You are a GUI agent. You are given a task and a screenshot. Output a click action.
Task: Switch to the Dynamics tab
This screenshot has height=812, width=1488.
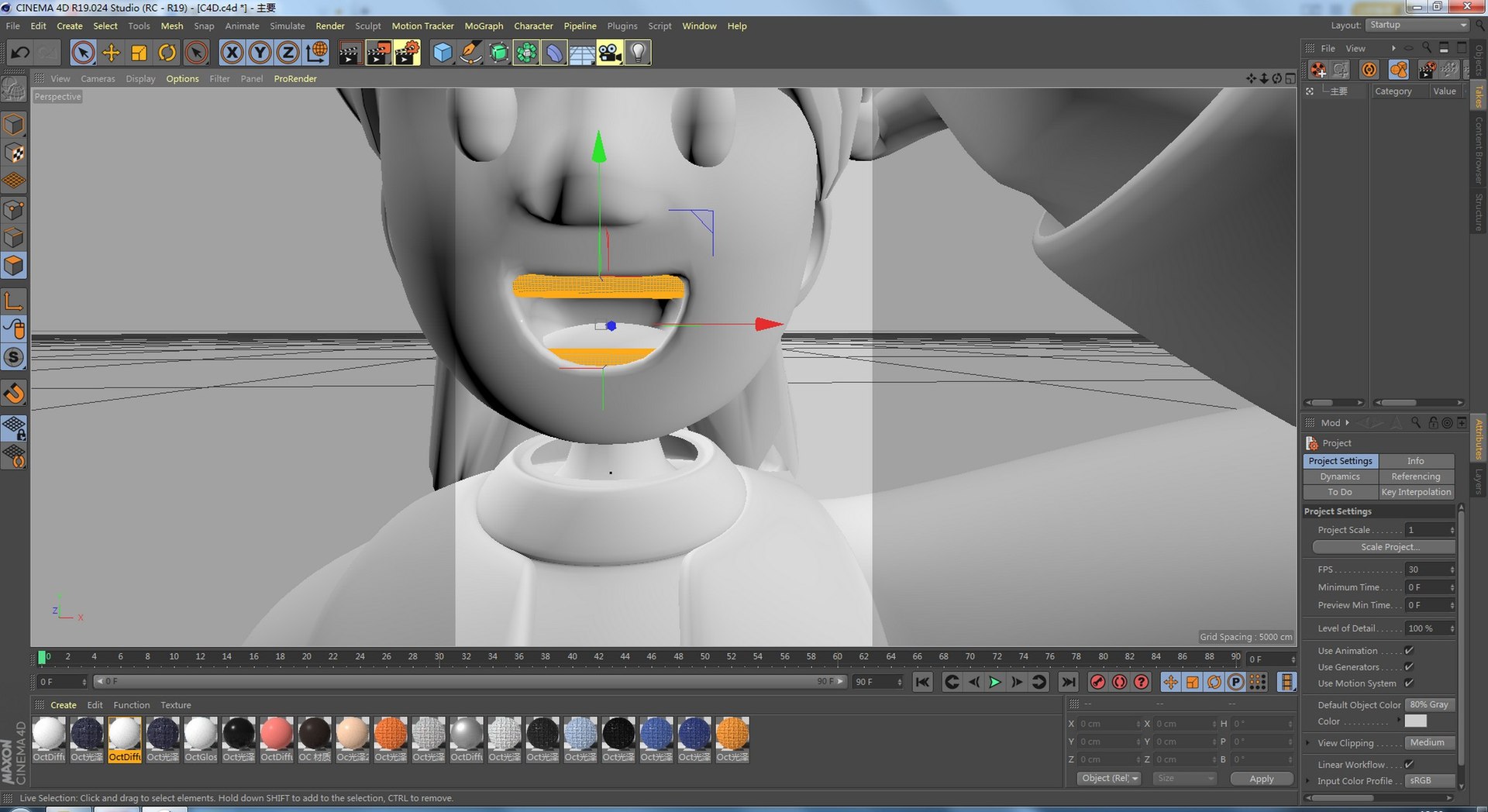(1340, 477)
